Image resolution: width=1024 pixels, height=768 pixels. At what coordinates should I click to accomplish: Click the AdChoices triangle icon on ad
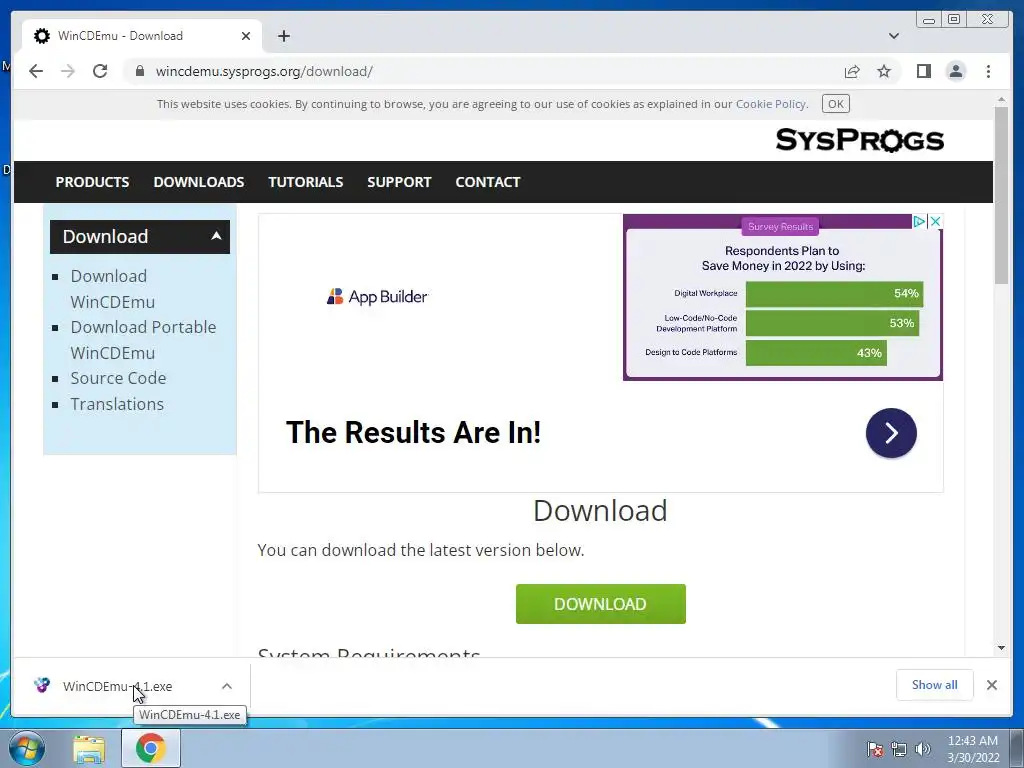pos(919,221)
